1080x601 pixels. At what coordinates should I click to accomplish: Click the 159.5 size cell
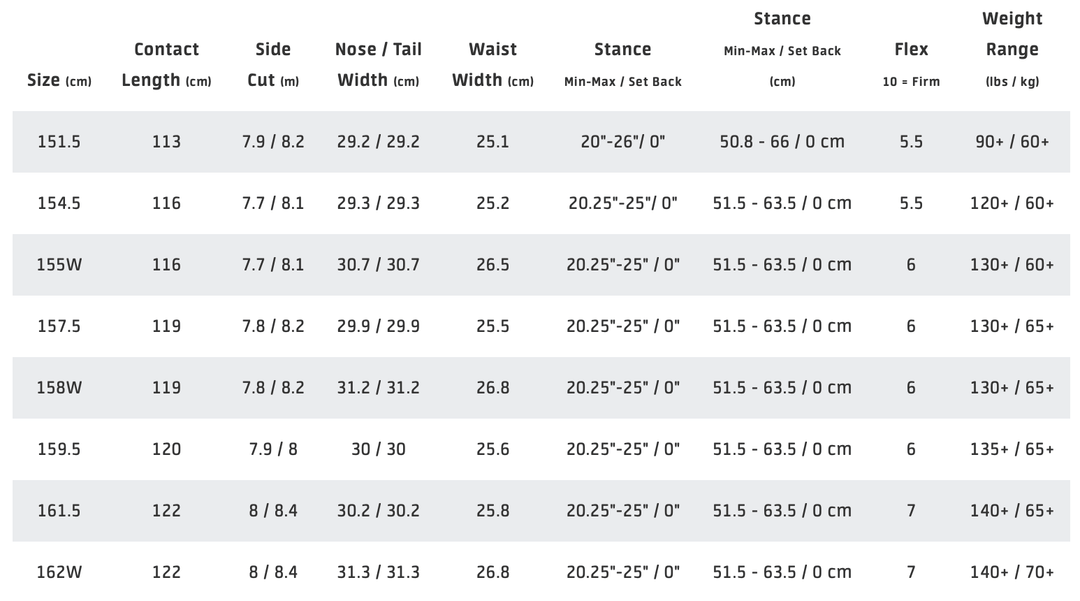[x=59, y=449]
